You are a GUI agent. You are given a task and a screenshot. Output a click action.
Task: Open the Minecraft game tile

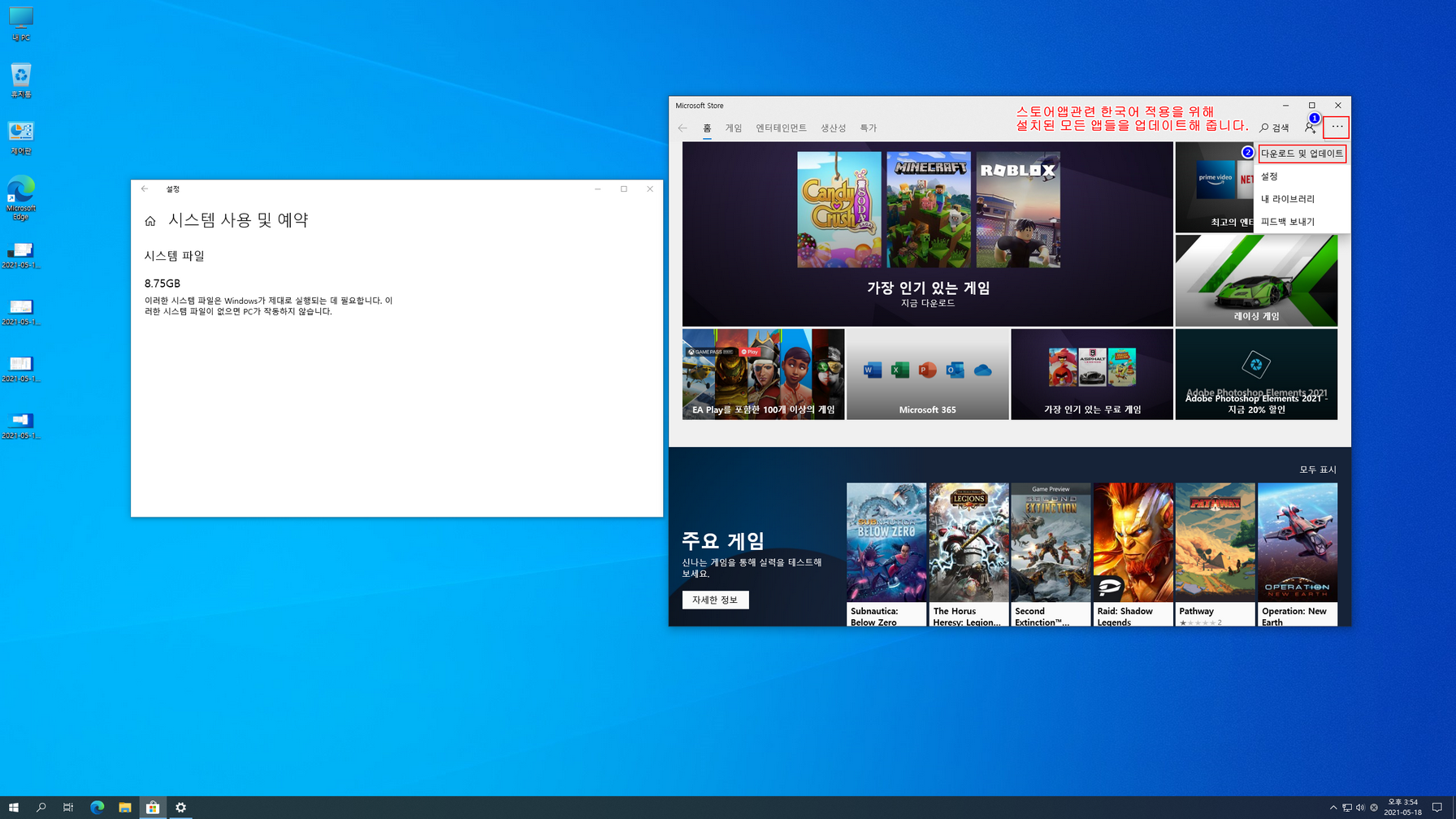click(928, 210)
